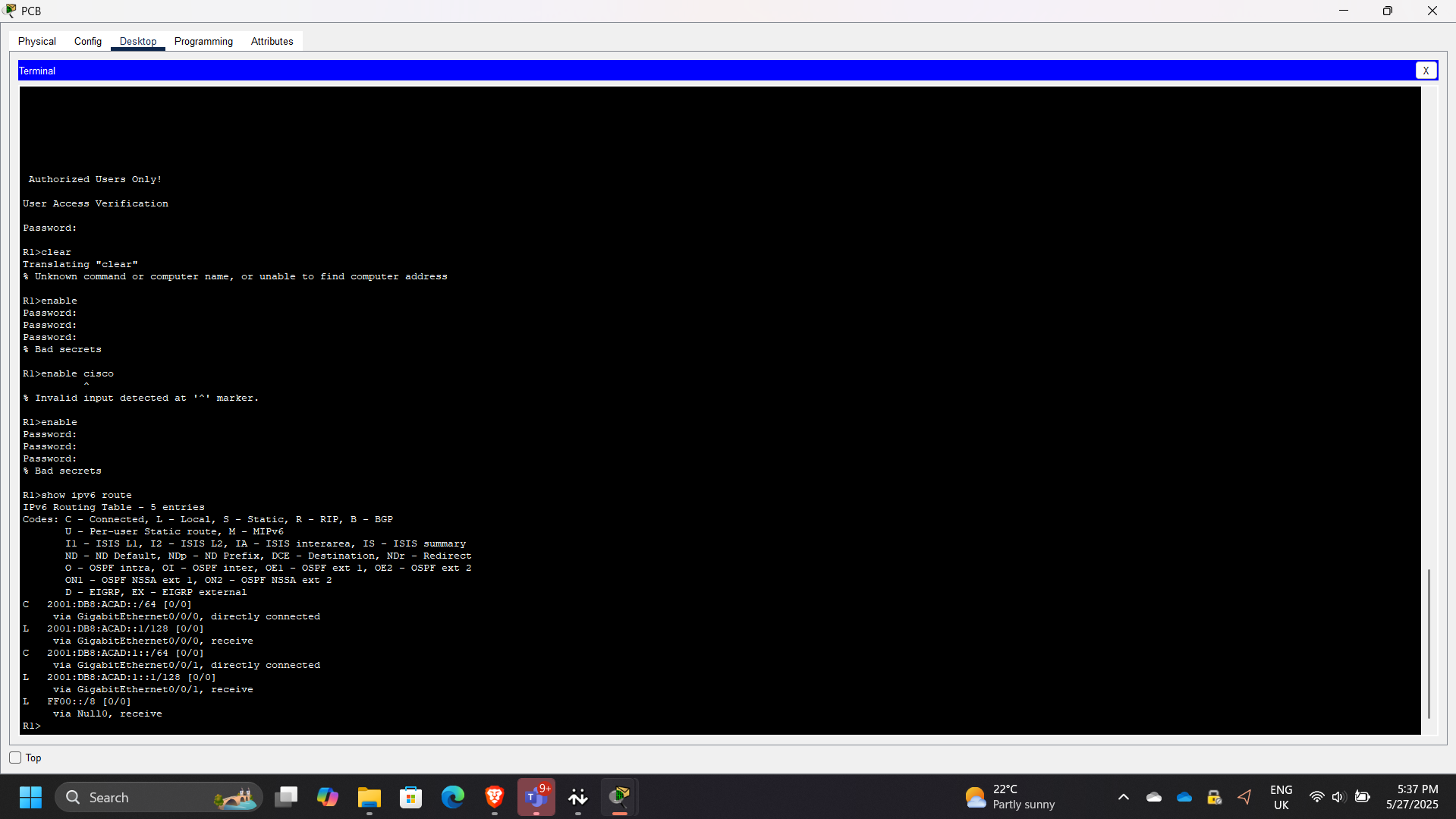Image resolution: width=1456 pixels, height=819 pixels.
Task: Click the ENG UK language indicator
Action: [x=1281, y=797]
